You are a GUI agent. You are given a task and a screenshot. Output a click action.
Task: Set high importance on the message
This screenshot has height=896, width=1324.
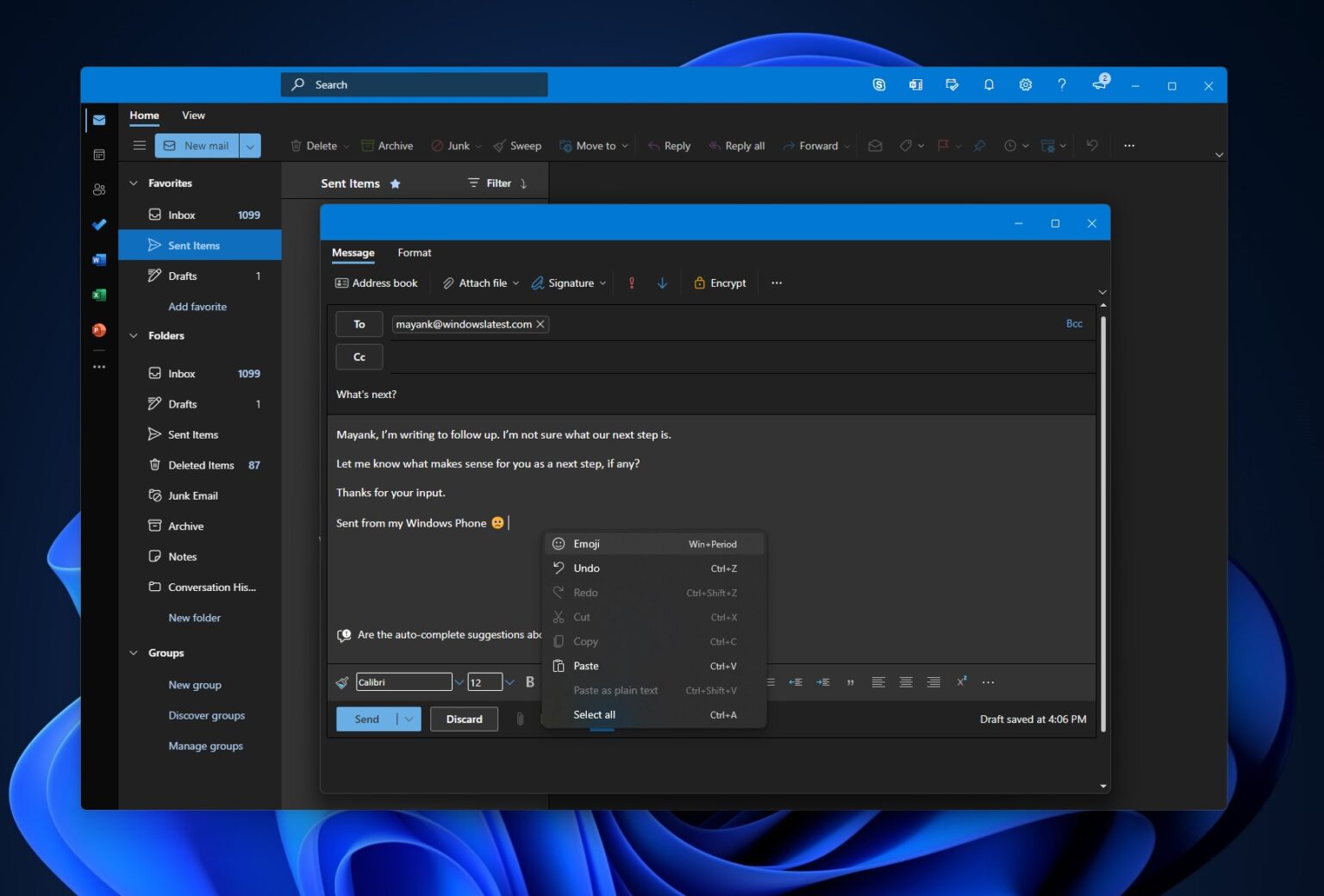pyautogui.click(x=632, y=283)
